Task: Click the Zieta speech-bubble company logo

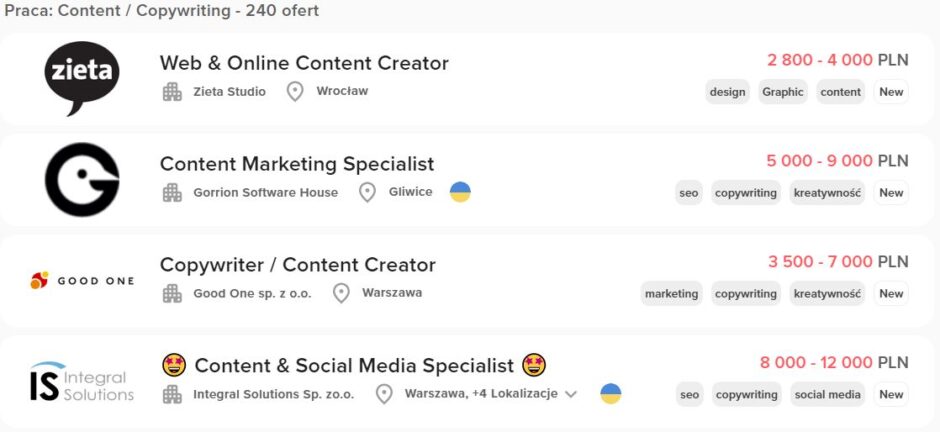Action: click(x=82, y=78)
